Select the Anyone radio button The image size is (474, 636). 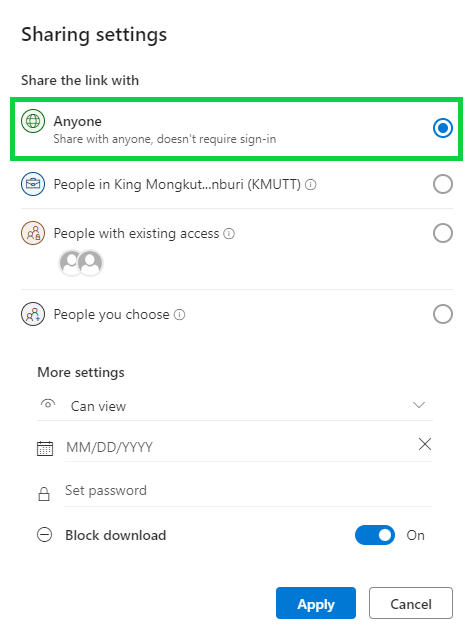click(x=443, y=128)
